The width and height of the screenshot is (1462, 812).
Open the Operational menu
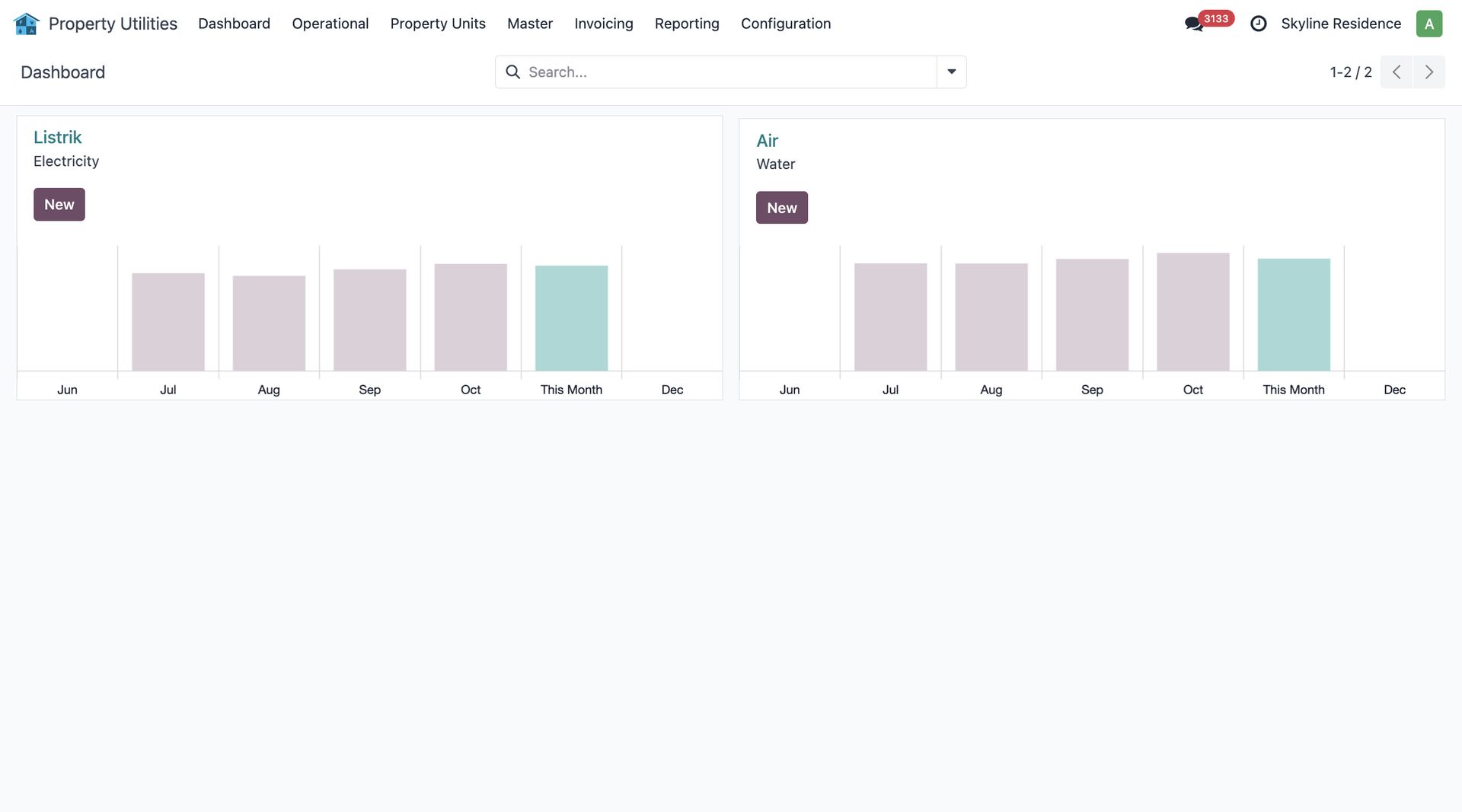tap(330, 24)
